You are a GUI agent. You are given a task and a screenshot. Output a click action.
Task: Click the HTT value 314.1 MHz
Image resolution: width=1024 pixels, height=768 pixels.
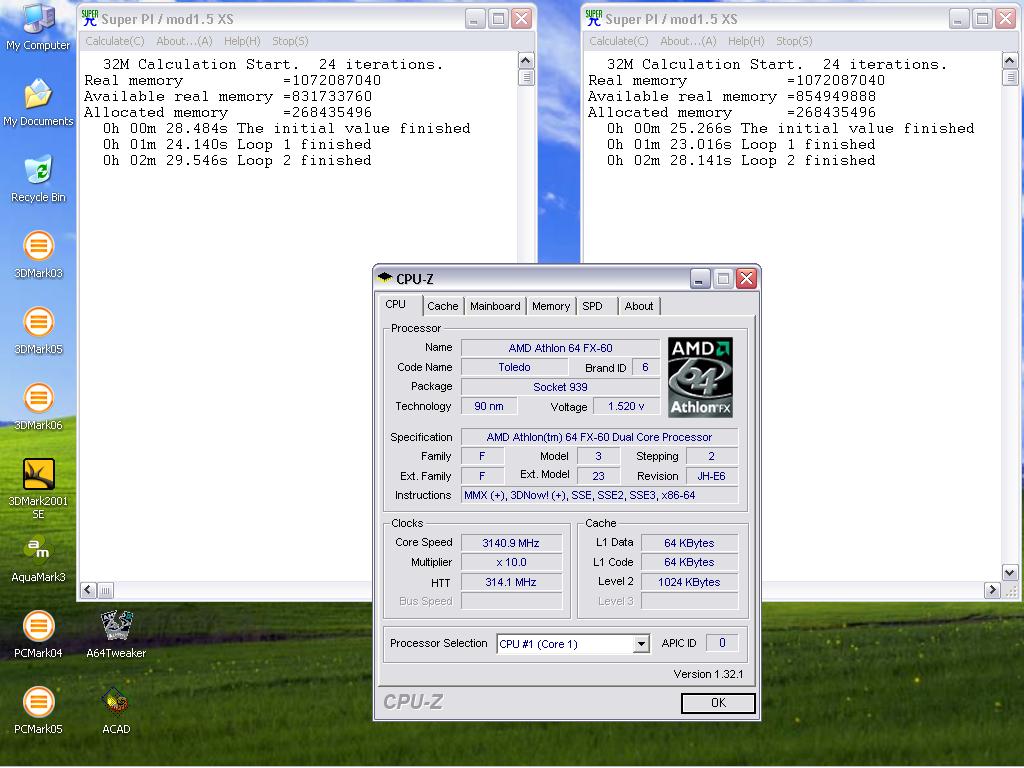point(511,582)
